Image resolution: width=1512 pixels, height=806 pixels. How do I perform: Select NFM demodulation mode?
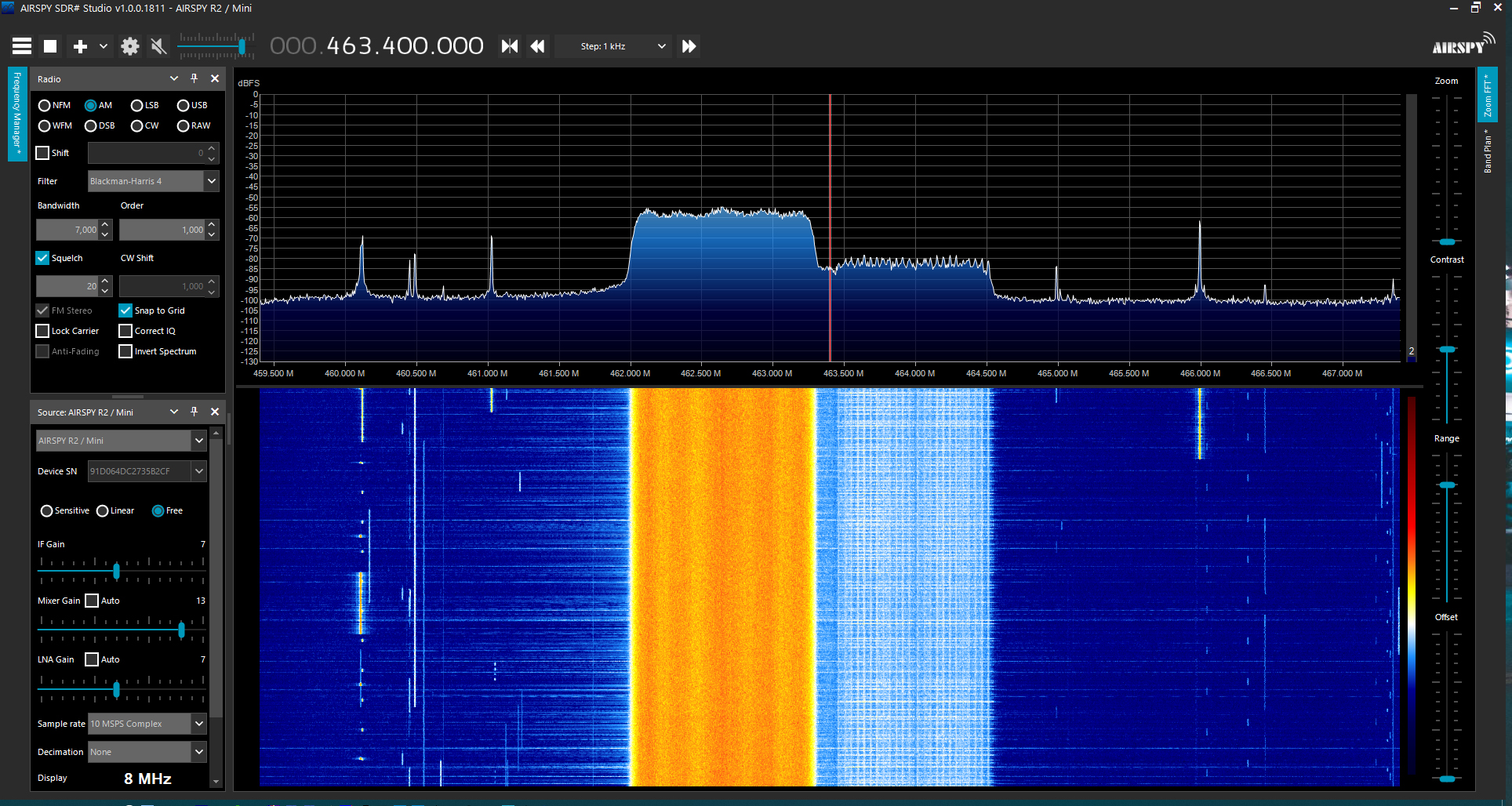coord(54,105)
